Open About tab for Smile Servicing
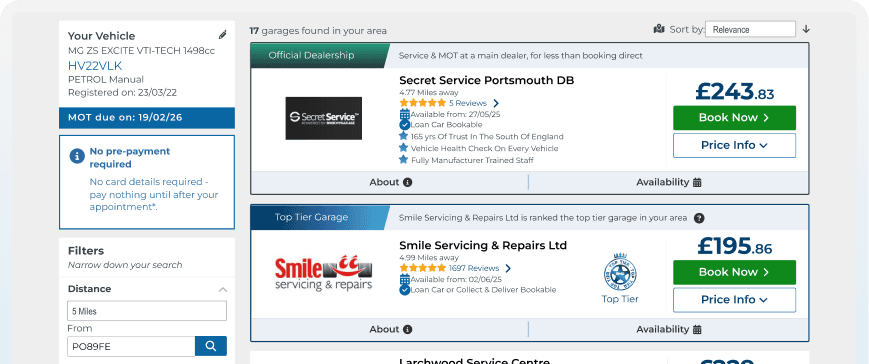The image size is (869, 364). [x=390, y=329]
